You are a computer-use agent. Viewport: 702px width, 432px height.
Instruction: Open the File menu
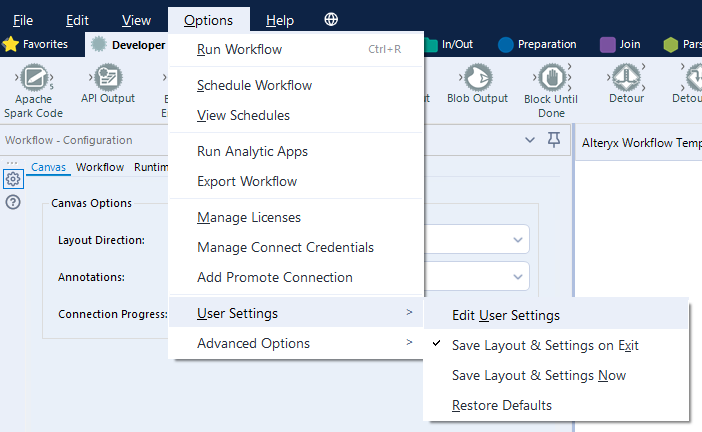click(23, 20)
